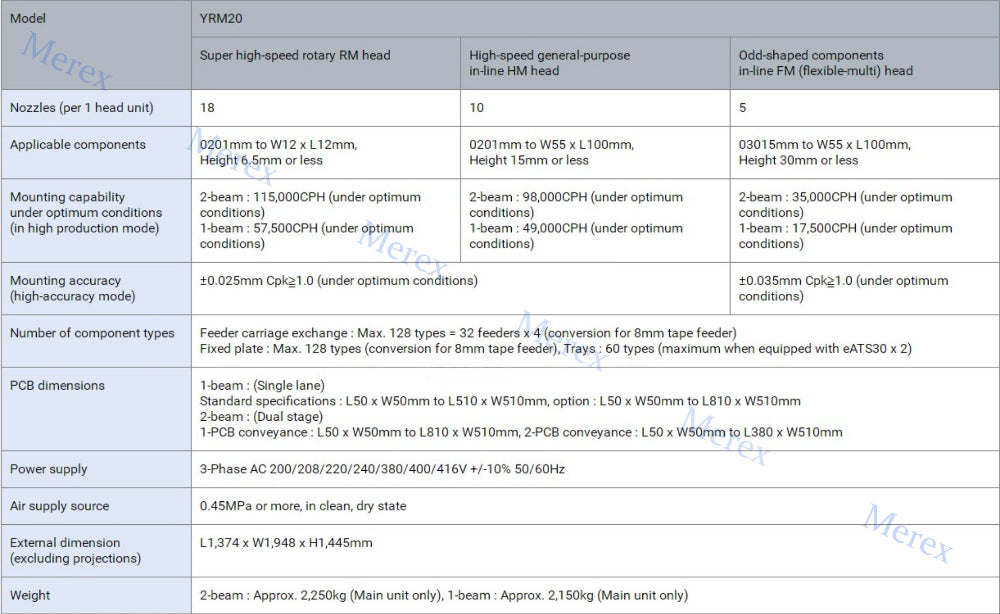Click the 'Number of component types' row label

pyautogui.click(x=92, y=333)
